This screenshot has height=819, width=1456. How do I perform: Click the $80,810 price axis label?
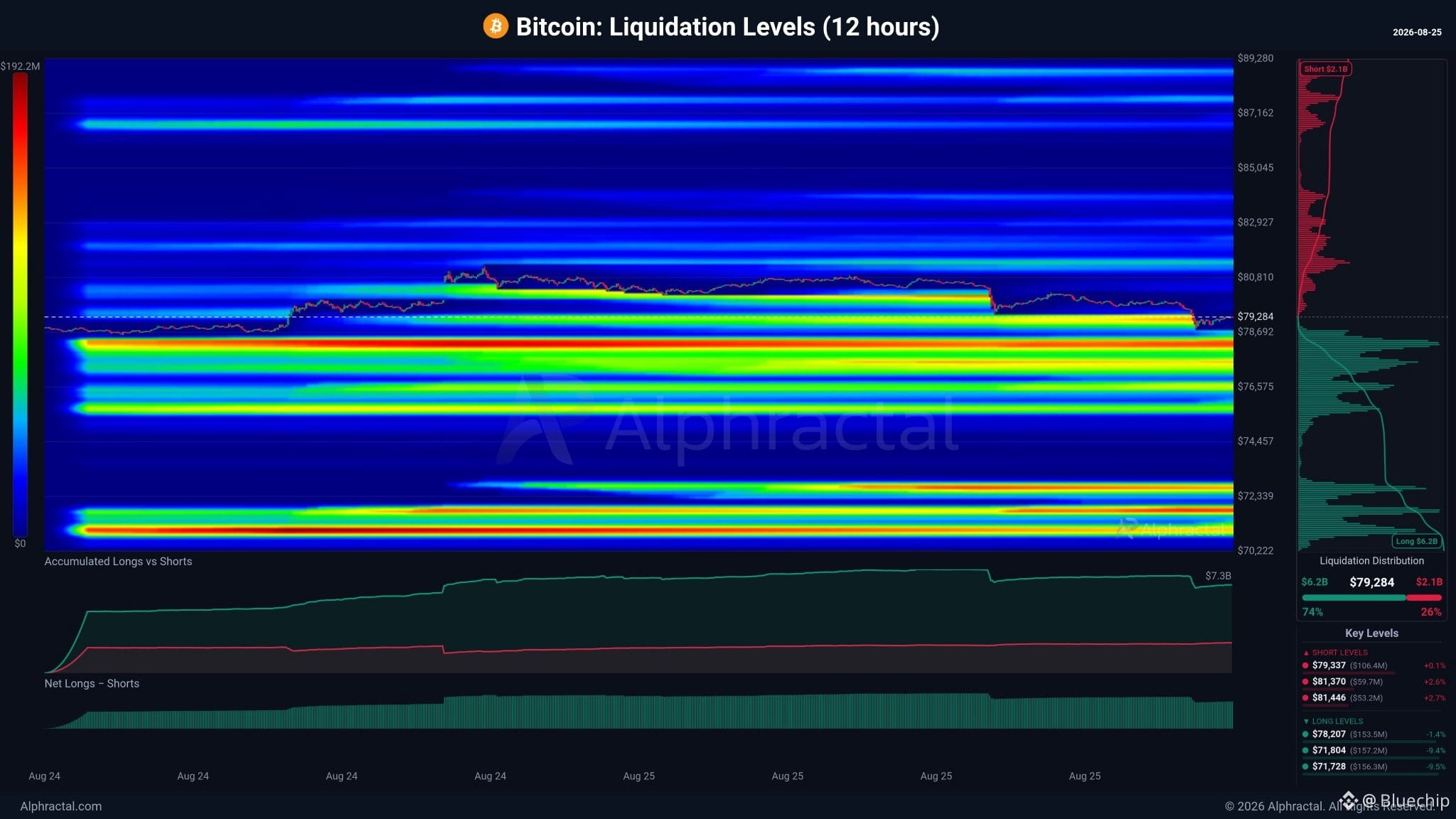point(1256,277)
